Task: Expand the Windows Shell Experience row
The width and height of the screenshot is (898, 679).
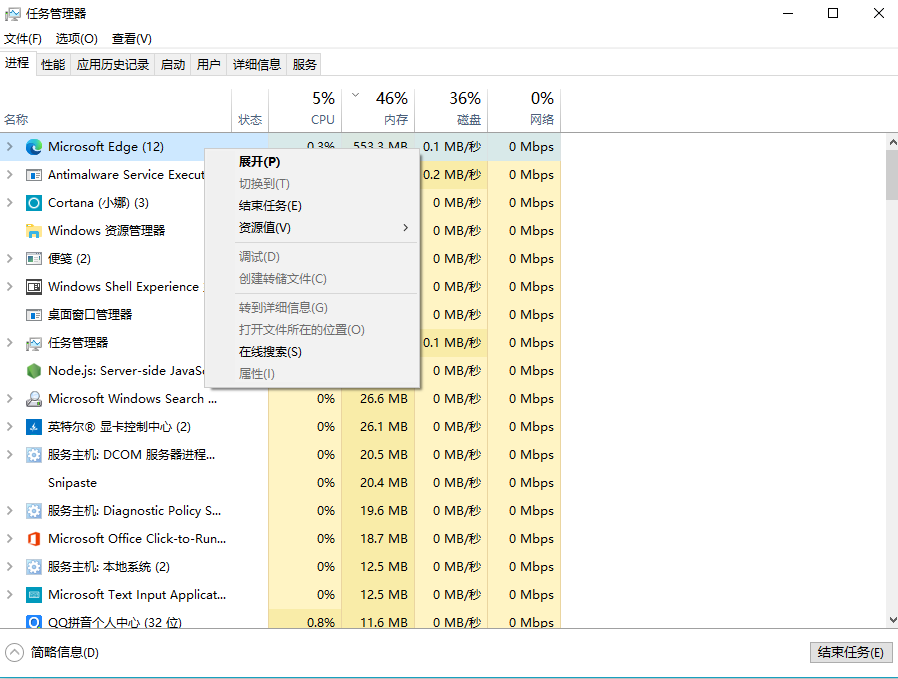Action: (x=10, y=287)
